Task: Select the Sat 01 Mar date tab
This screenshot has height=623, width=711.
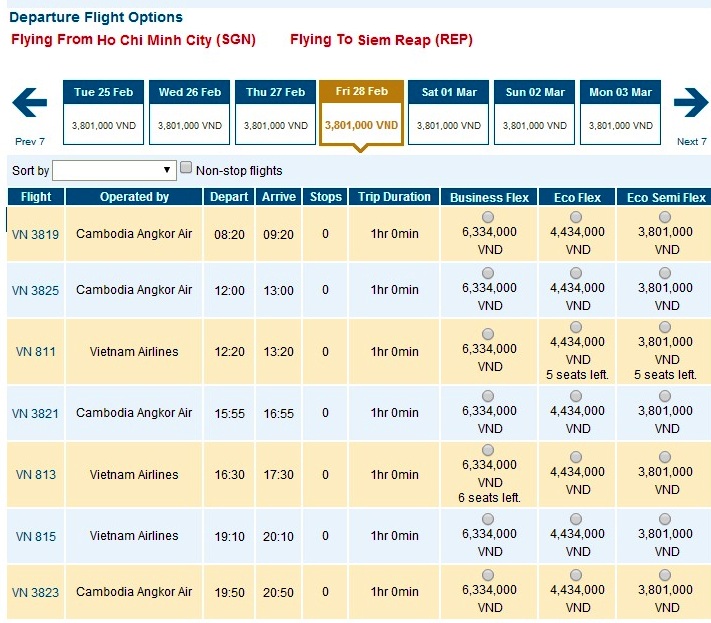Action: pos(450,110)
